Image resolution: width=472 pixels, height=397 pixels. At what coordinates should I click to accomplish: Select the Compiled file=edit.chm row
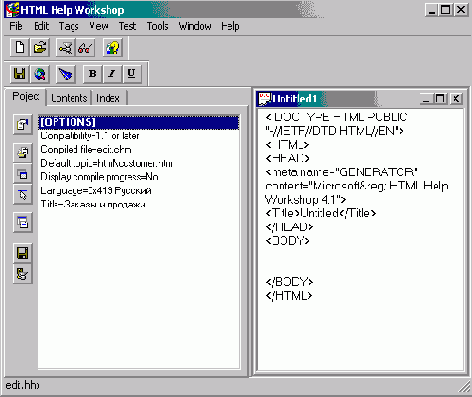(x=138, y=149)
